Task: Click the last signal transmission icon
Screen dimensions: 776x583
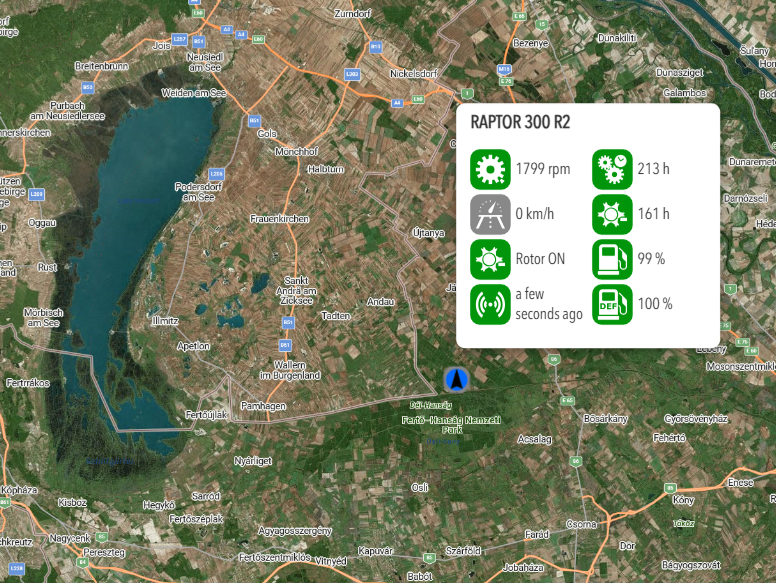Action: (490, 304)
